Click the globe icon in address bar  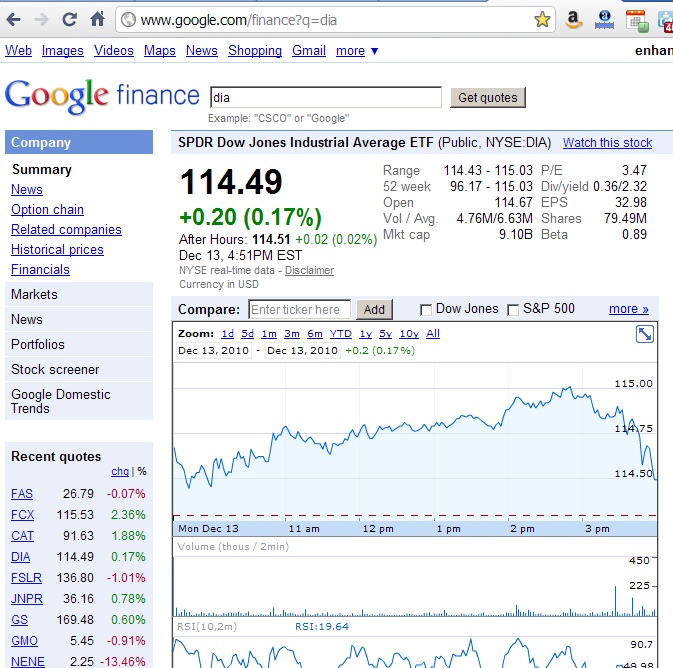[128, 20]
